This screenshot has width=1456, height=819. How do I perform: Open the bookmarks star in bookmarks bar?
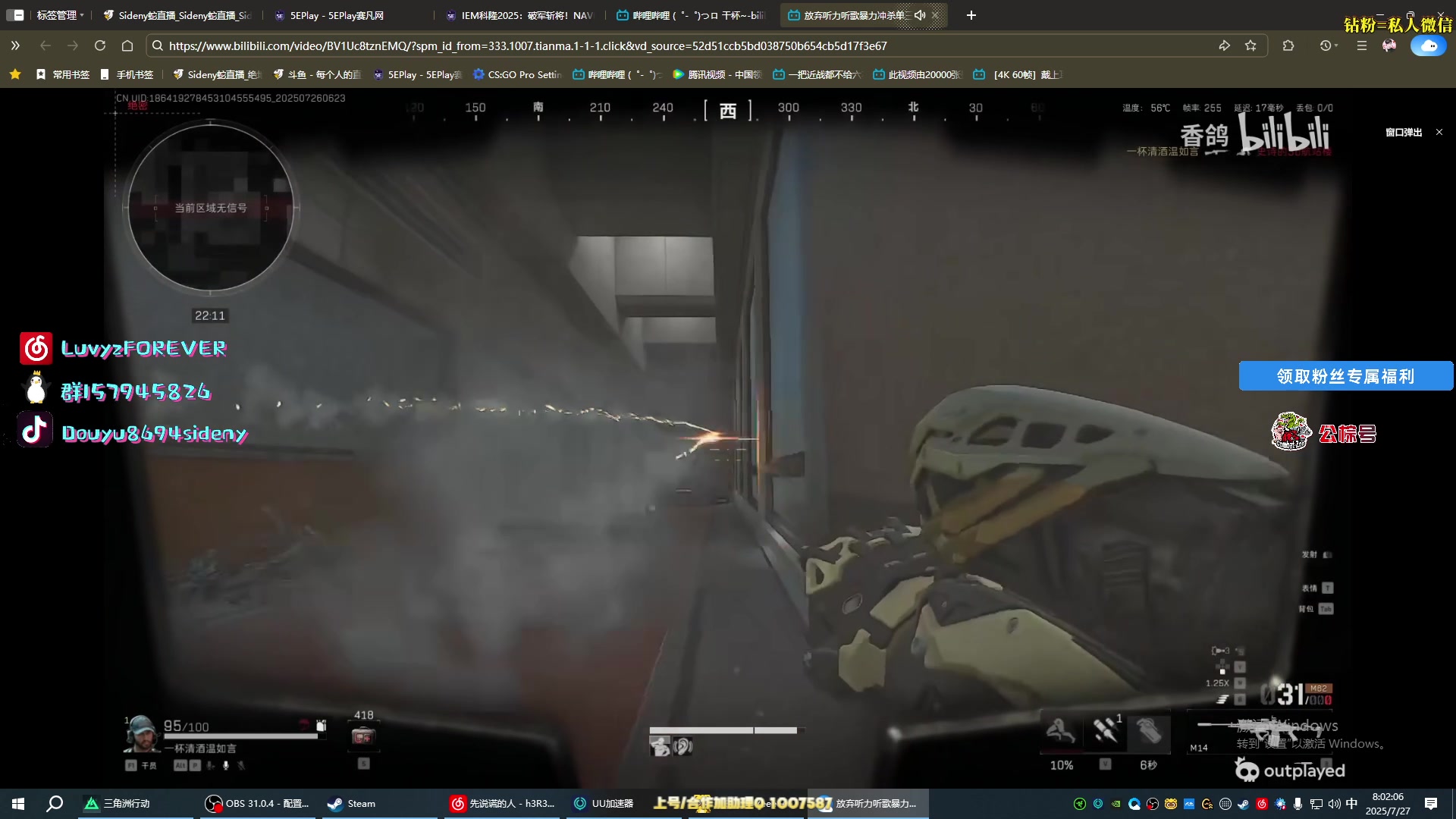[x=15, y=74]
